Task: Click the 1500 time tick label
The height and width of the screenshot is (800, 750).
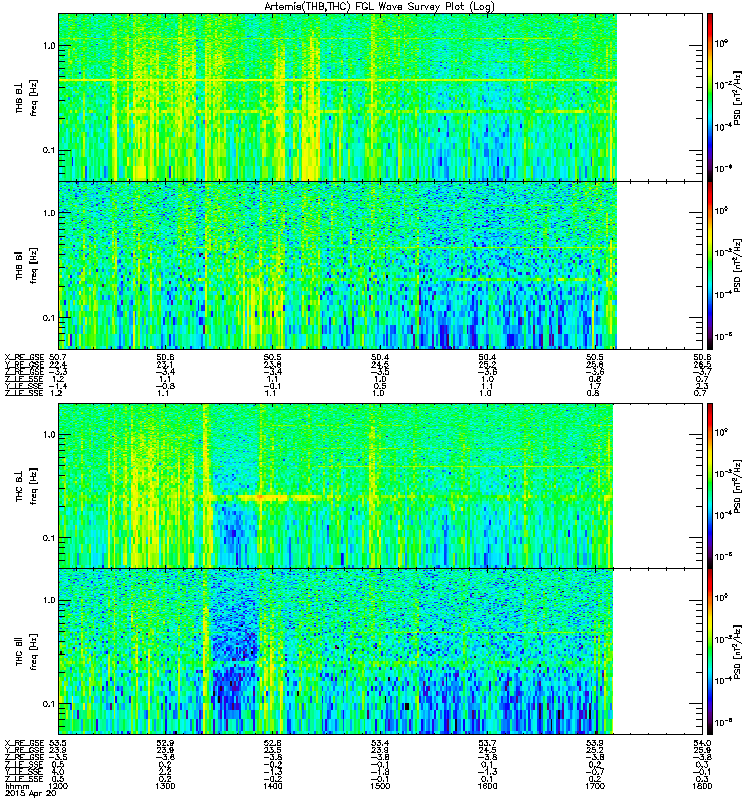Action: (380, 786)
